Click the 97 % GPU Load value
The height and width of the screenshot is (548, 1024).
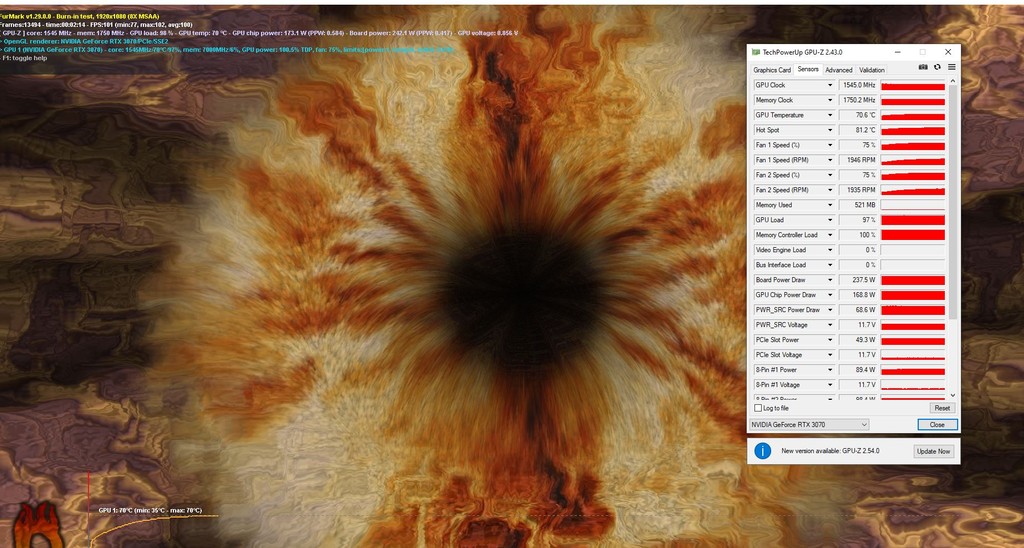pos(858,221)
